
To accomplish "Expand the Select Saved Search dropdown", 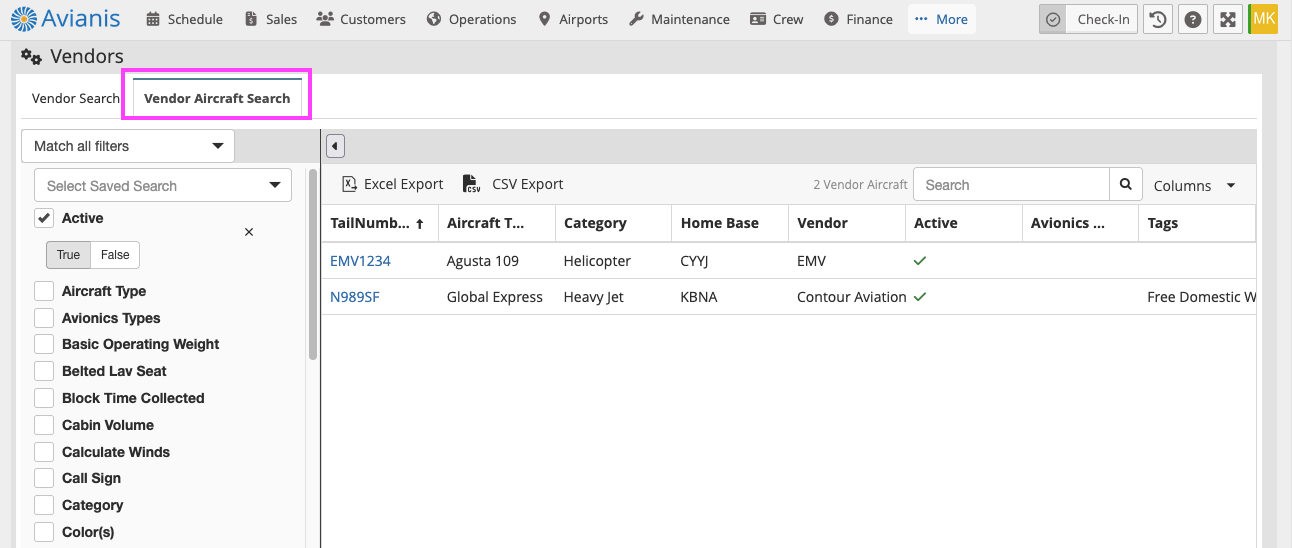I will point(163,185).
